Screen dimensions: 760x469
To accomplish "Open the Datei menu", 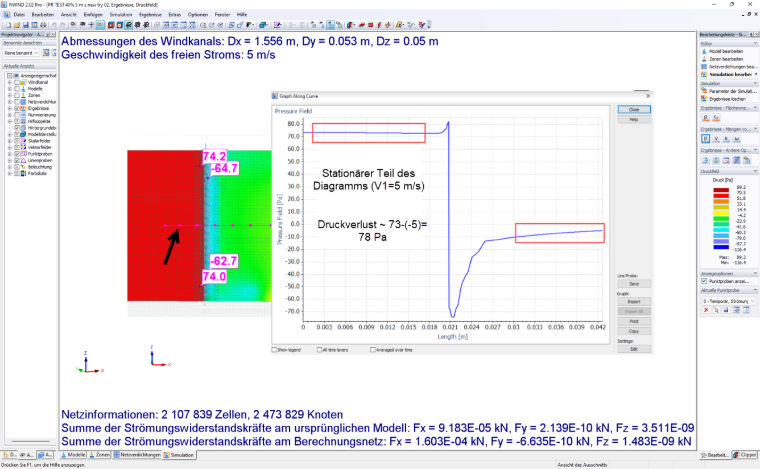I will (x=19, y=15).
